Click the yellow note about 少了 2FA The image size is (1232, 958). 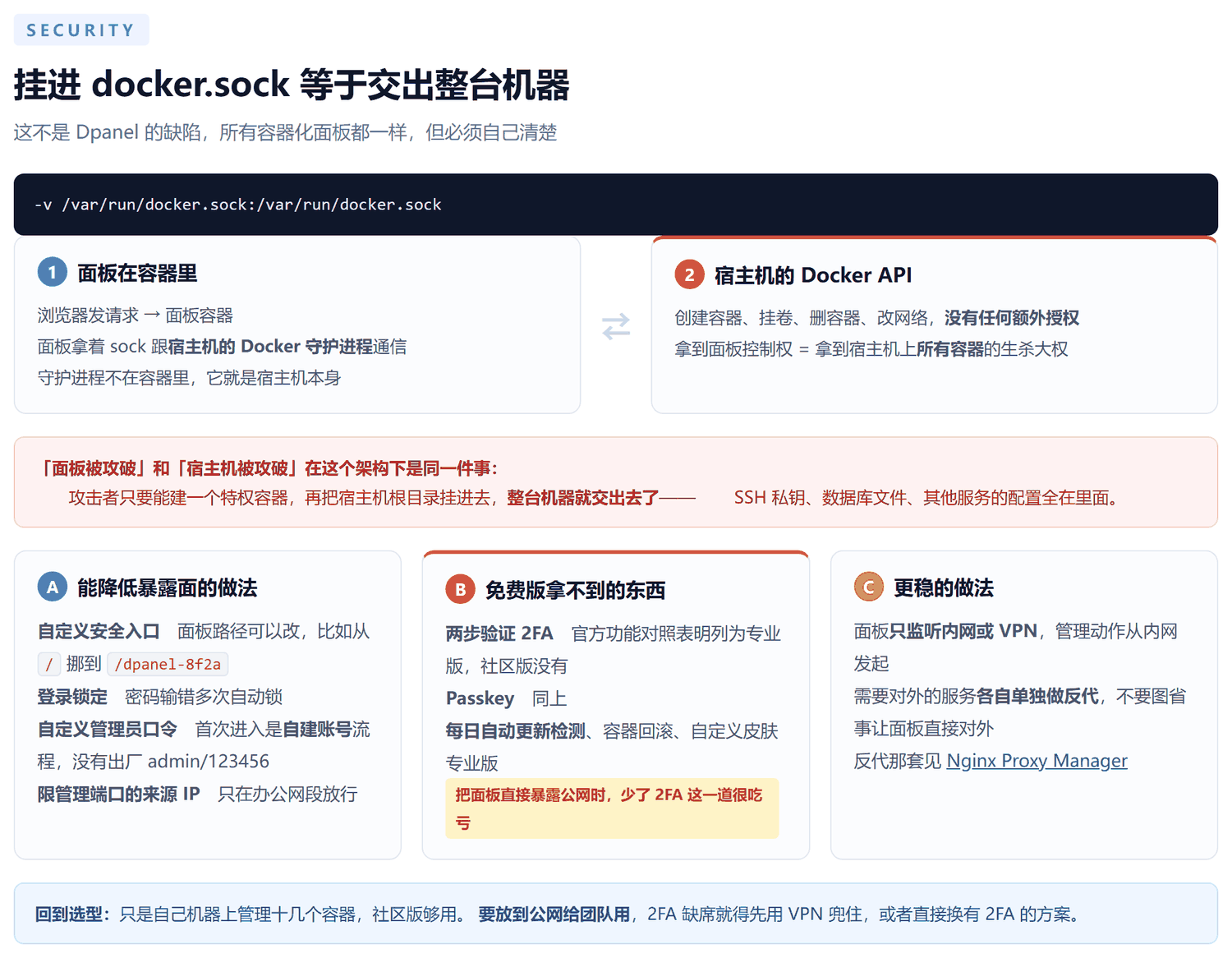tap(612, 808)
